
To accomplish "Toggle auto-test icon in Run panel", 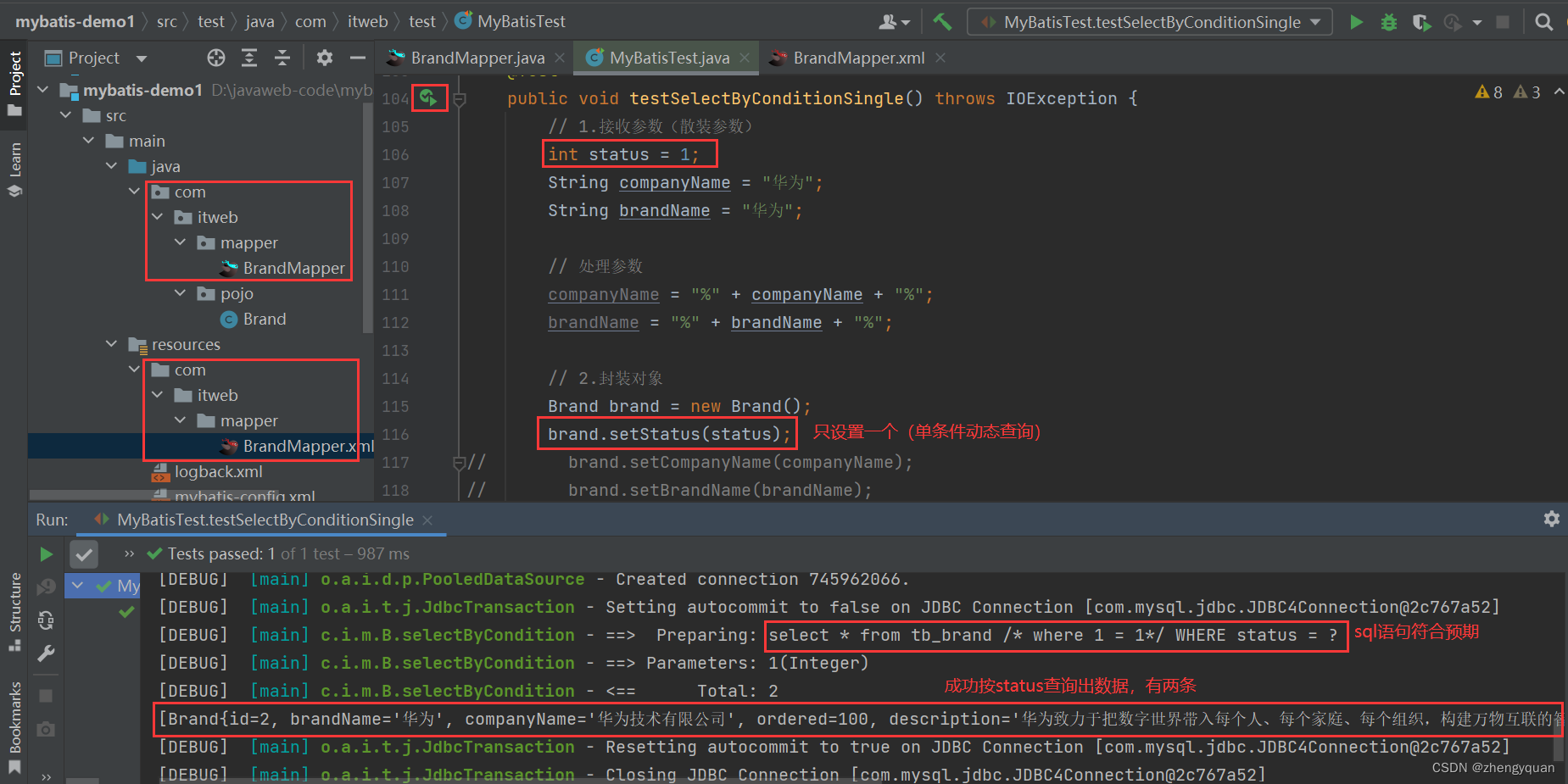I will [47, 620].
